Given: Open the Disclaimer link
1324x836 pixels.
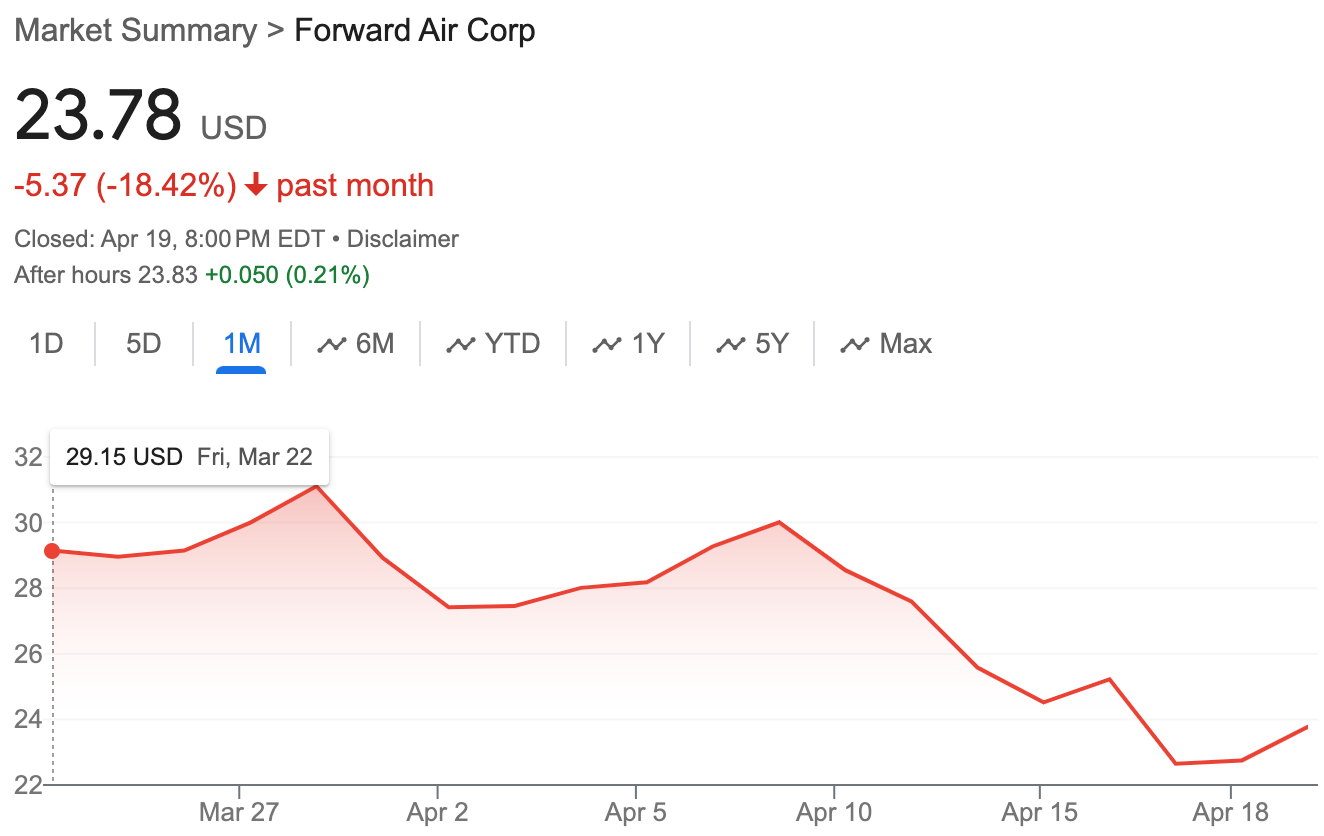Looking at the screenshot, I should (402, 240).
